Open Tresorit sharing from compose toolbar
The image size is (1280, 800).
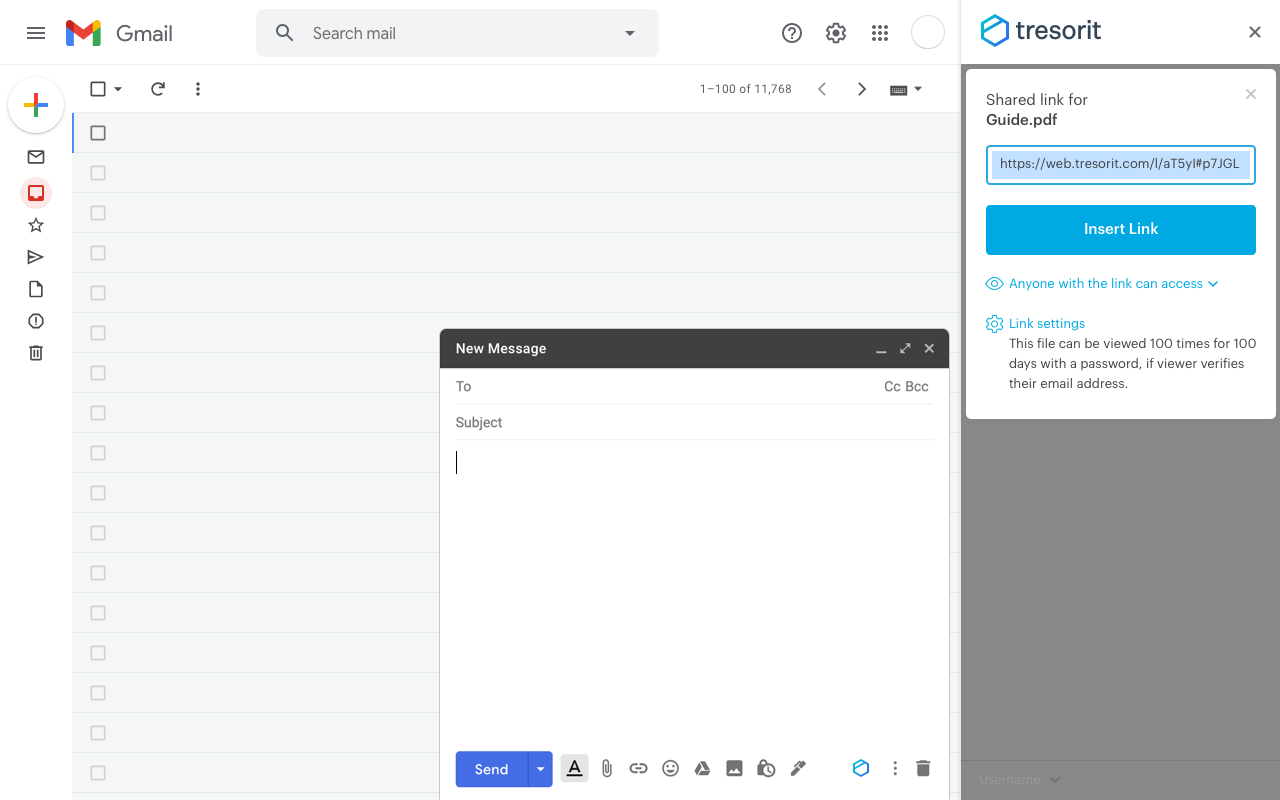[861, 768]
